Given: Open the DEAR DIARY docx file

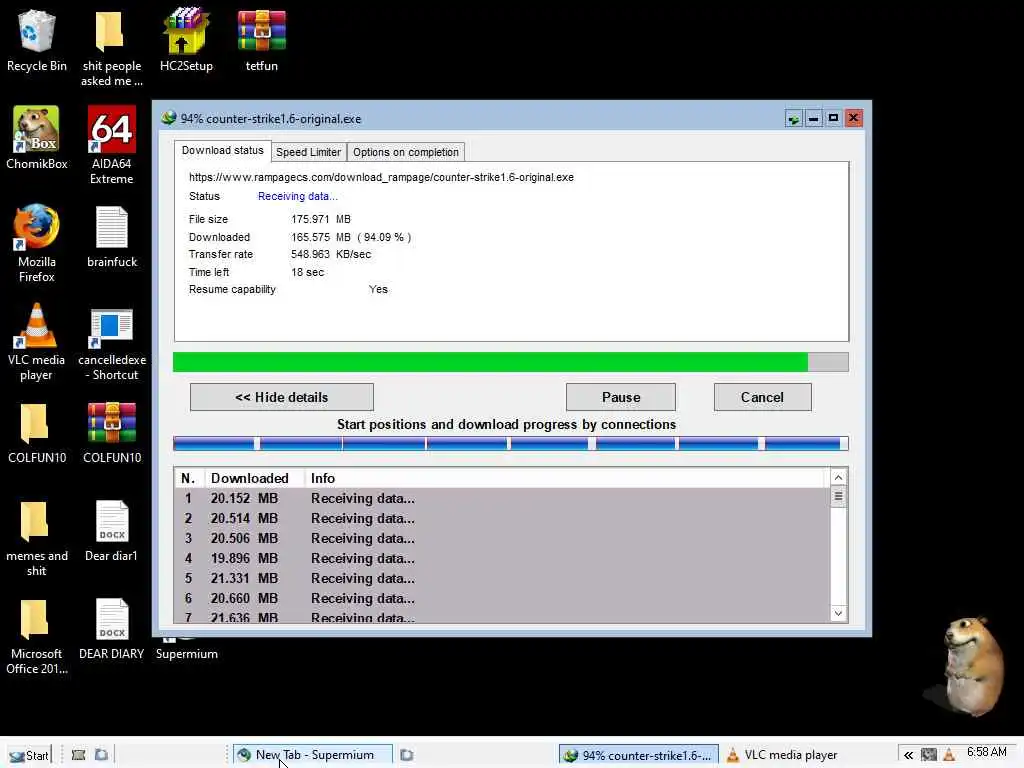Looking at the screenshot, I should click(x=112, y=629).
